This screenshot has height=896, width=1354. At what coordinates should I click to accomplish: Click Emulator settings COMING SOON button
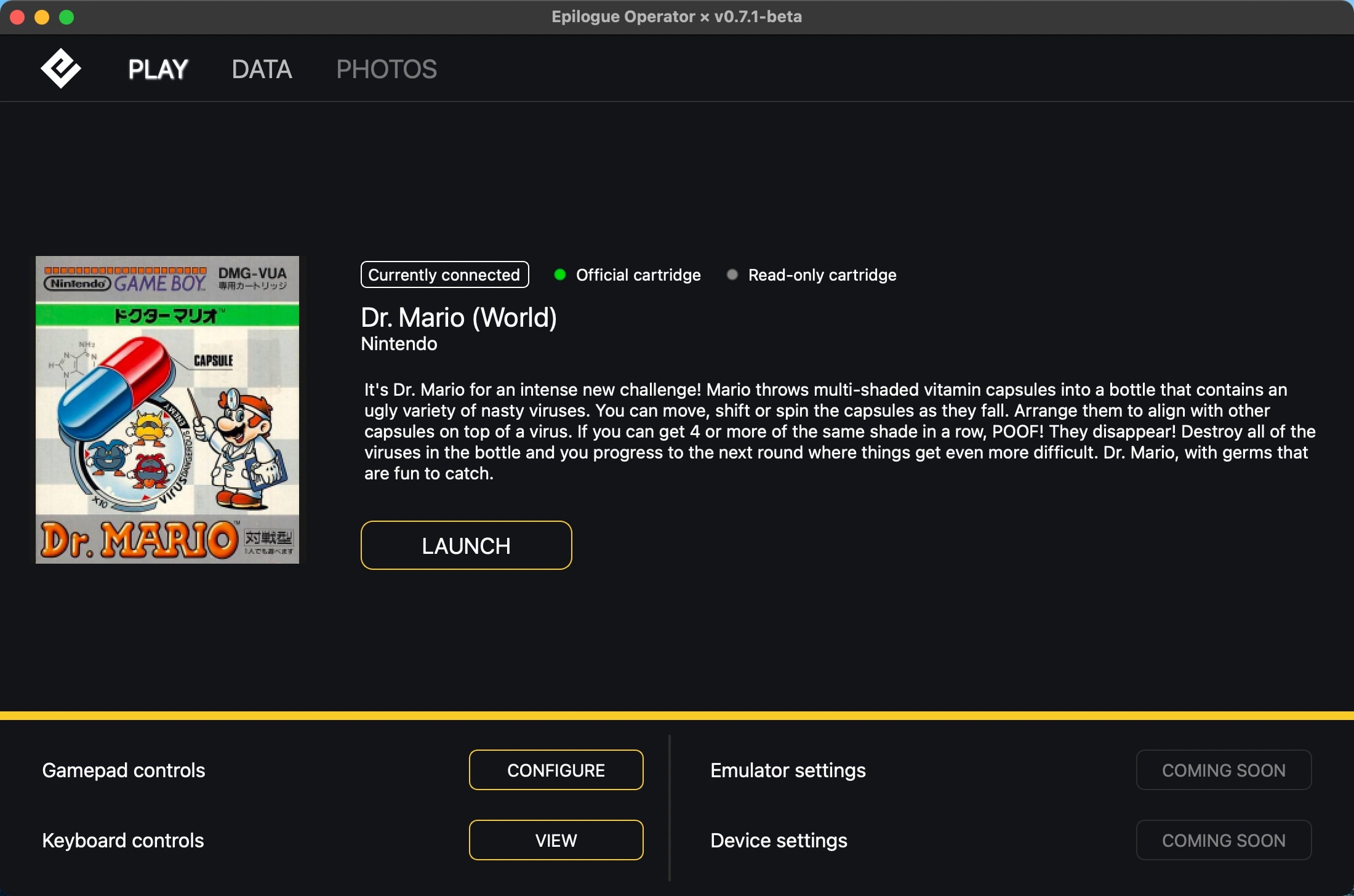[1223, 770]
